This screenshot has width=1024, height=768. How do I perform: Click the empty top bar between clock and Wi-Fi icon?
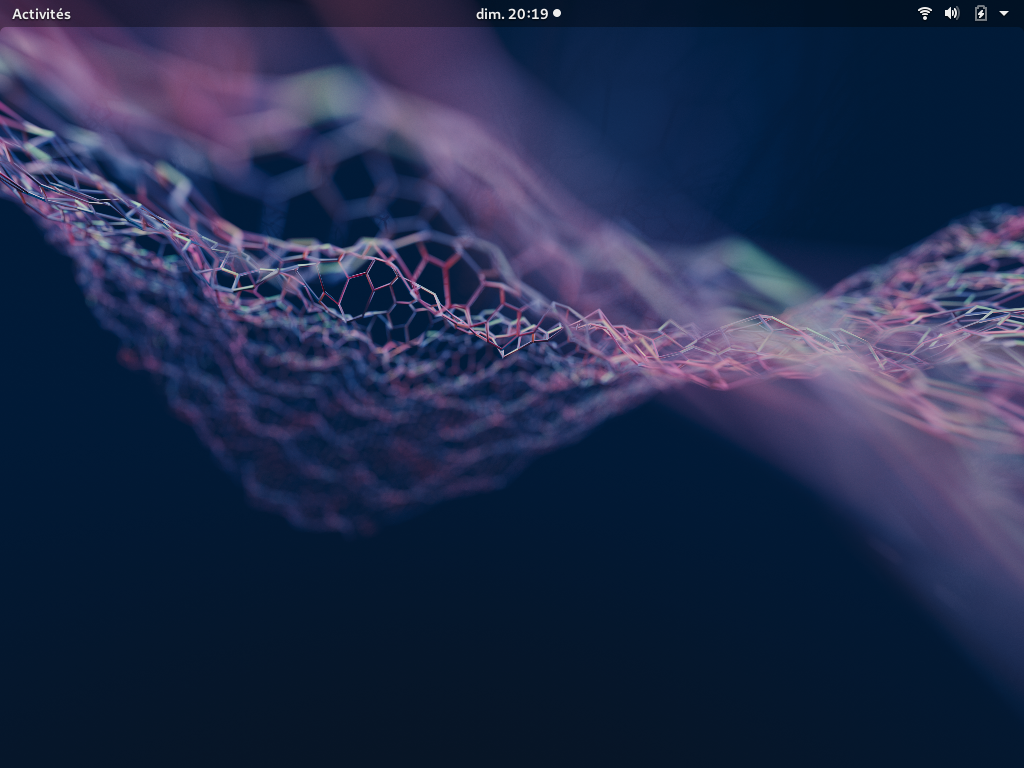740,14
